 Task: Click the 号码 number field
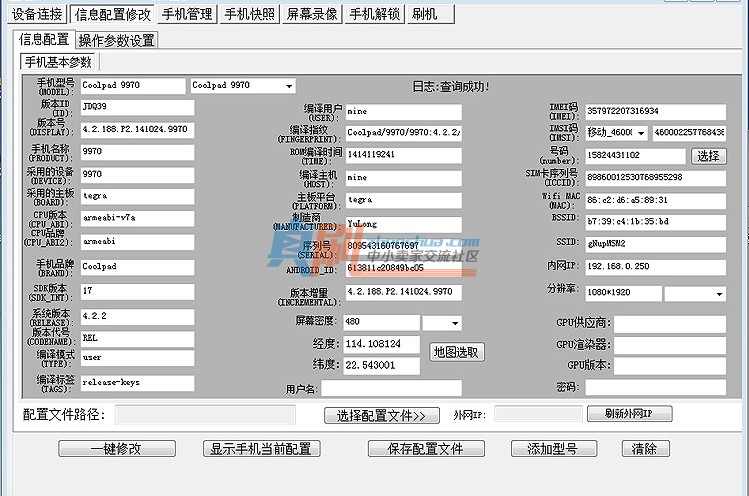pyautogui.click(x=635, y=156)
